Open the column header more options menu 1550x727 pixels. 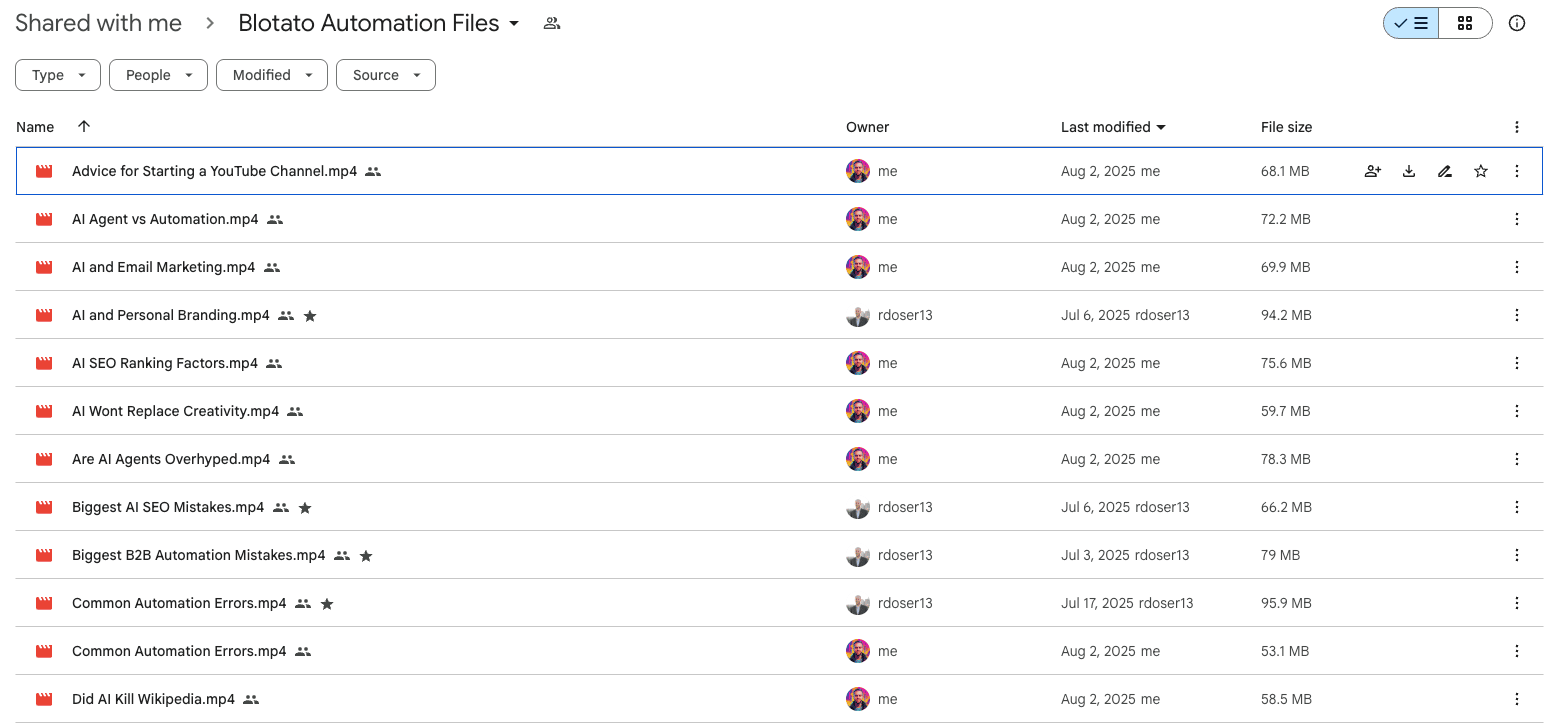[1516, 127]
